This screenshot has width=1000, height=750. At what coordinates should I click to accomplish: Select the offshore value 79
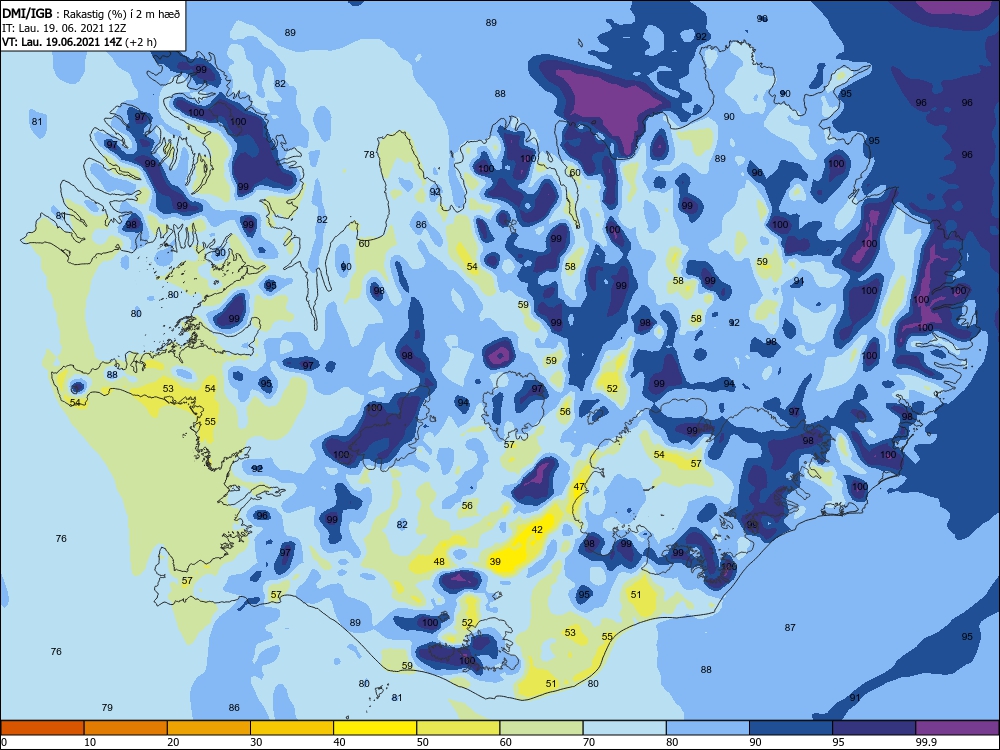click(107, 707)
